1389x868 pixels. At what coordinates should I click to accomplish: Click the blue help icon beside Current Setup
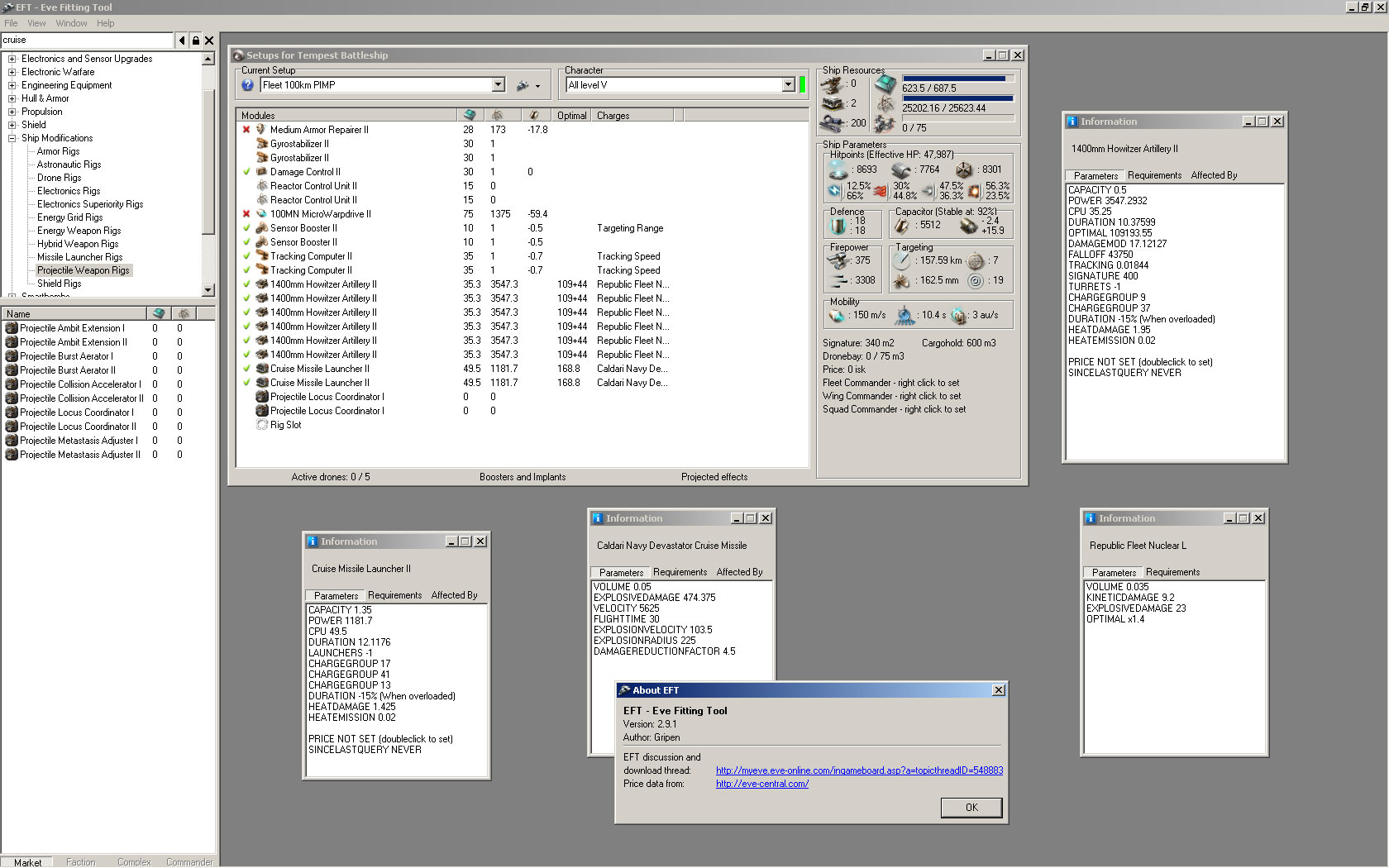[247, 85]
